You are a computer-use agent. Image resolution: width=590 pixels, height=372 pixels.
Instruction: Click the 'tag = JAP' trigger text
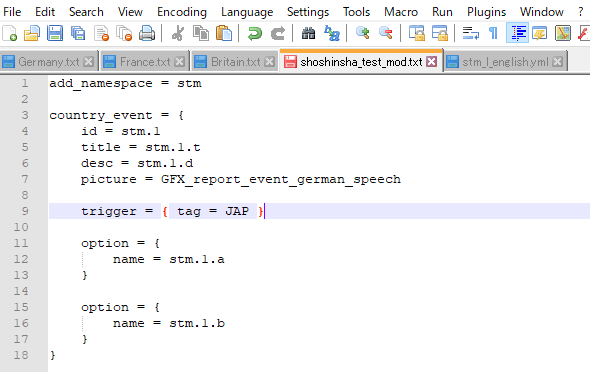(213, 211)
